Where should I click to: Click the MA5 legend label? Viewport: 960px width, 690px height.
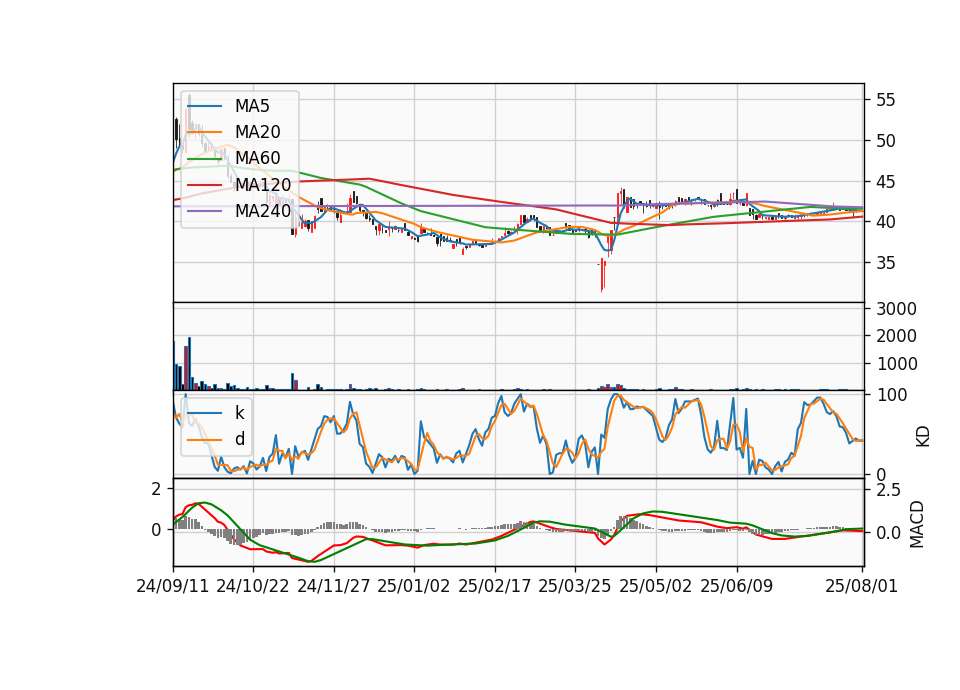coord(252,106)
